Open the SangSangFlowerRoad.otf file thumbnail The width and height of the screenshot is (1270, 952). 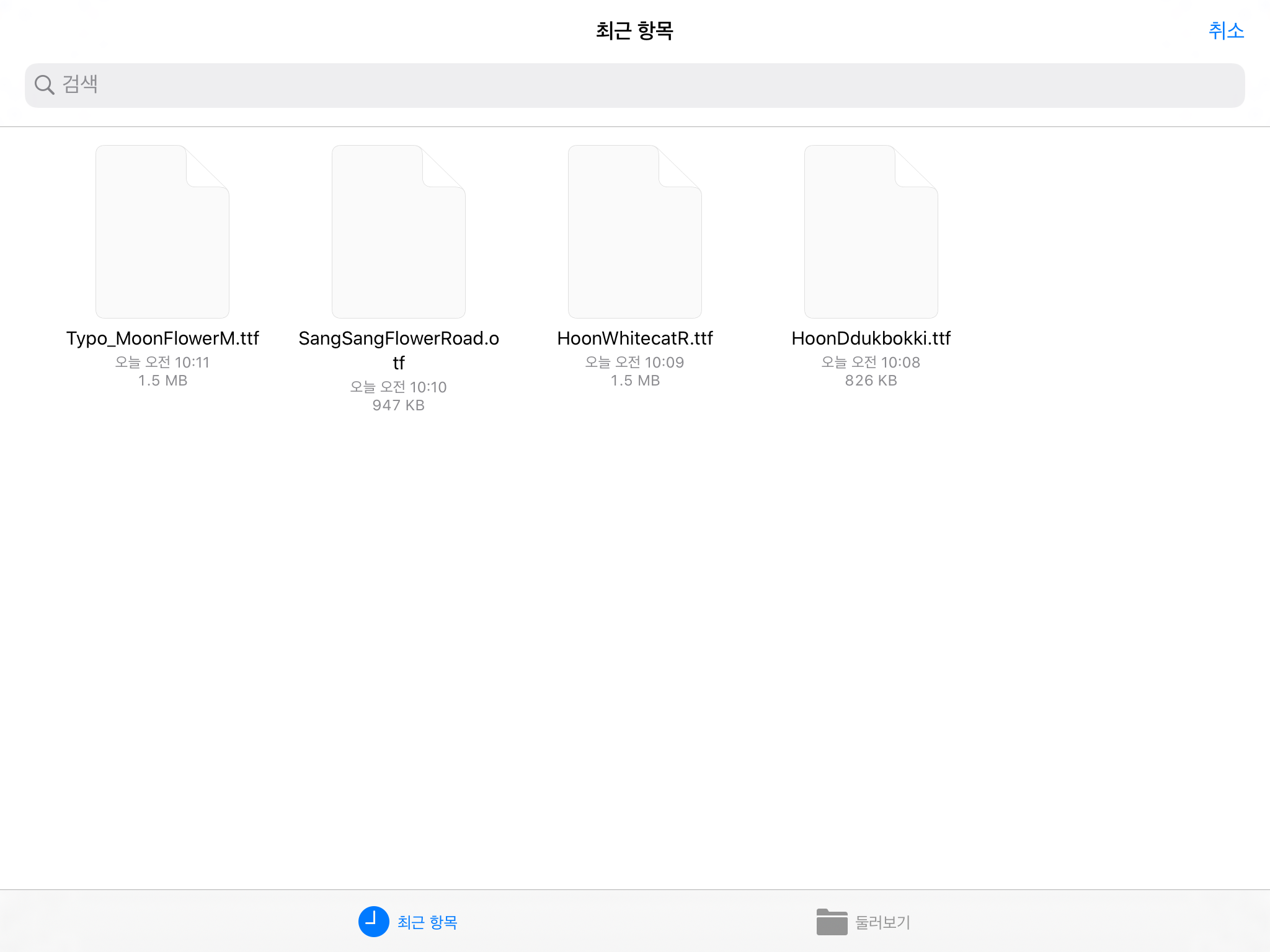click(399, 232)
